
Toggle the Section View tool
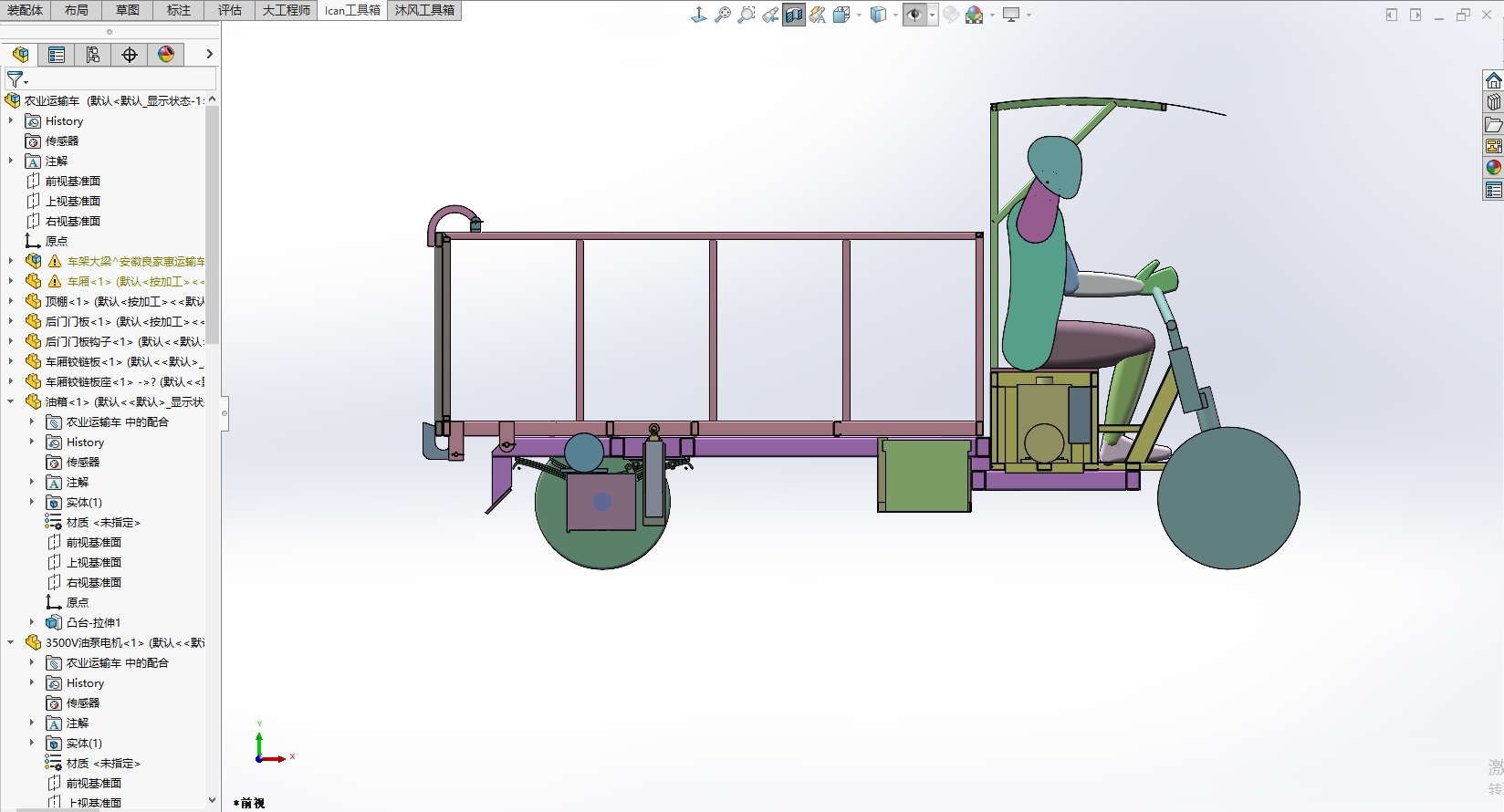[794, 15]
